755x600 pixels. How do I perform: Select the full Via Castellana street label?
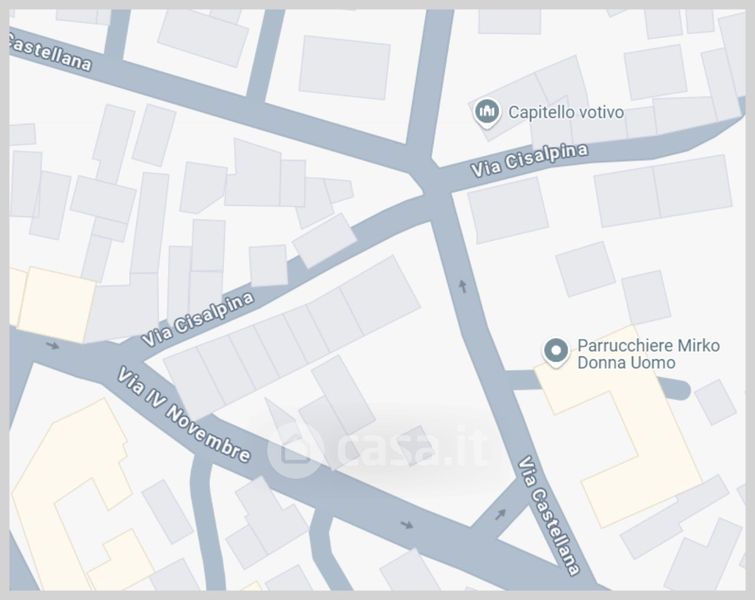point(548,516)
